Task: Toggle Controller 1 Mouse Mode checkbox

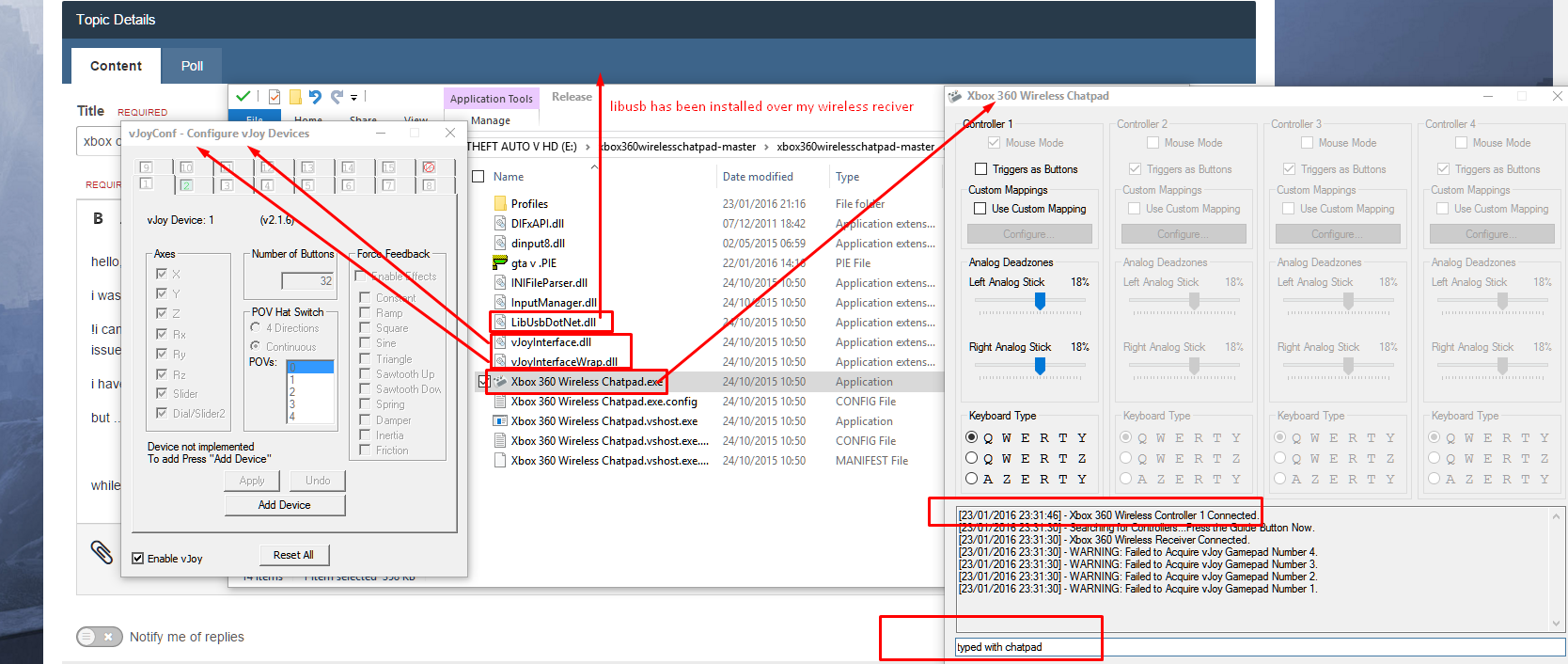Action: 994,143
